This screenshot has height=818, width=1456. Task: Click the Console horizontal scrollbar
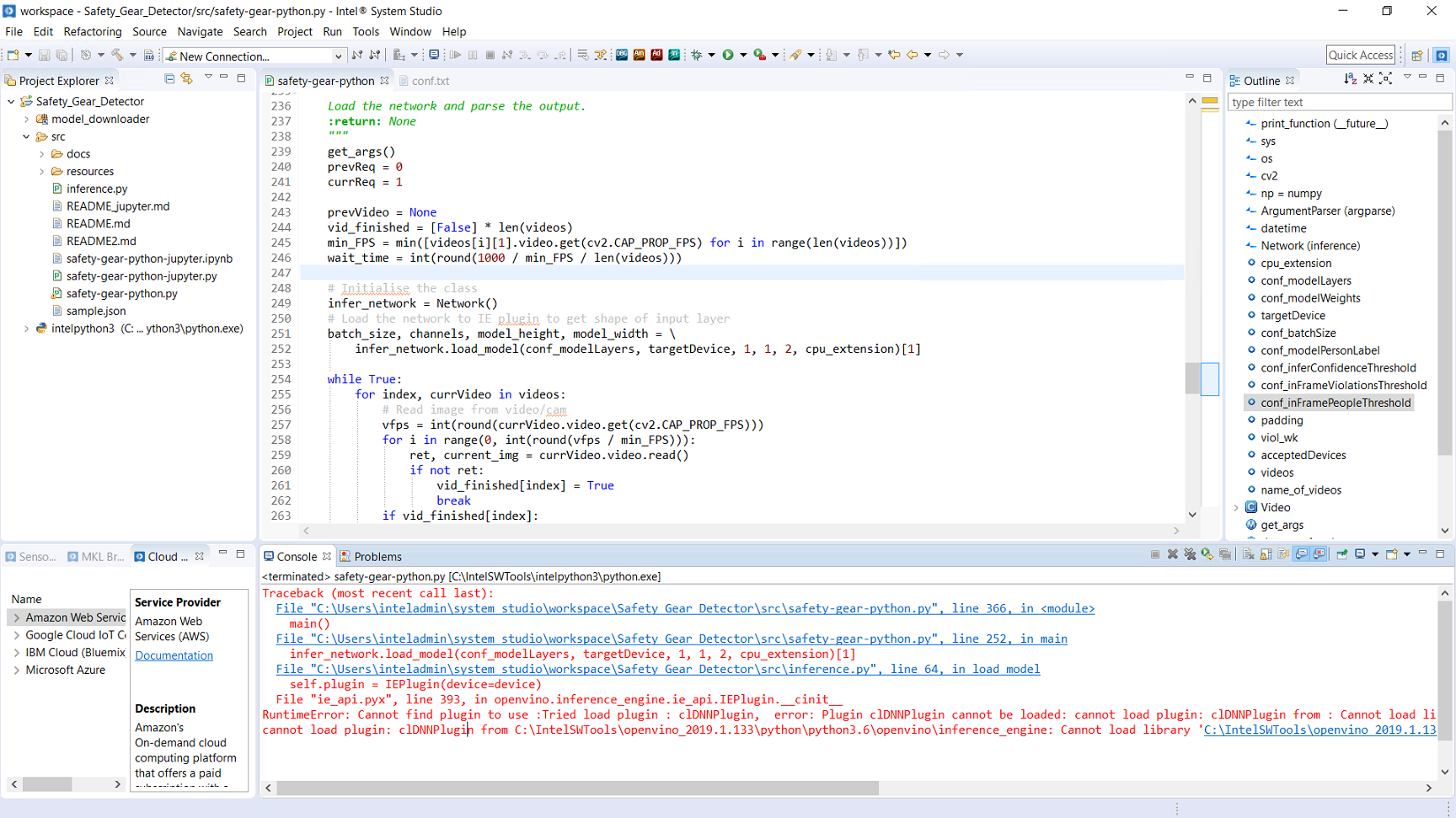[577, 788]
